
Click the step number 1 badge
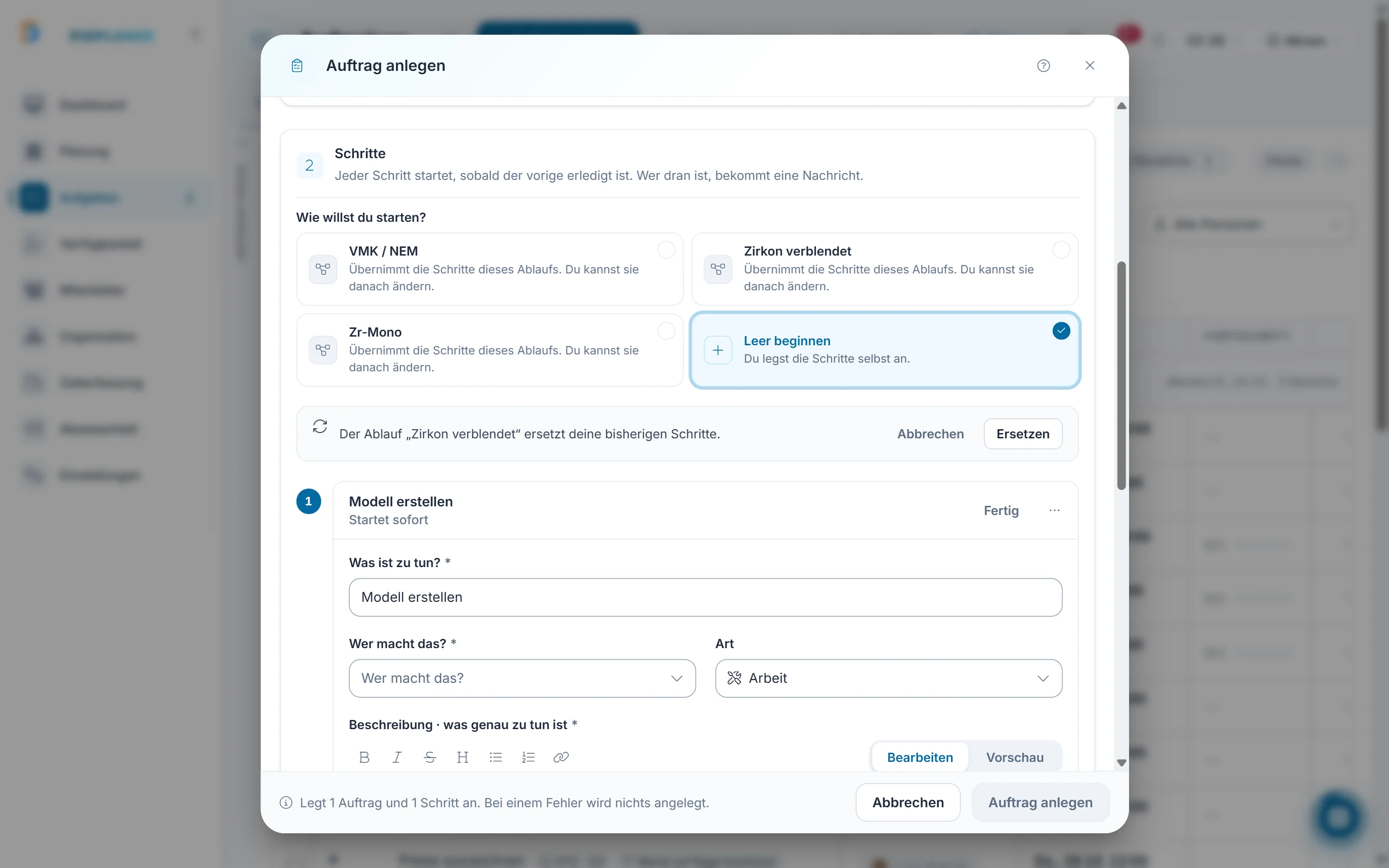[x=308, y=501]
